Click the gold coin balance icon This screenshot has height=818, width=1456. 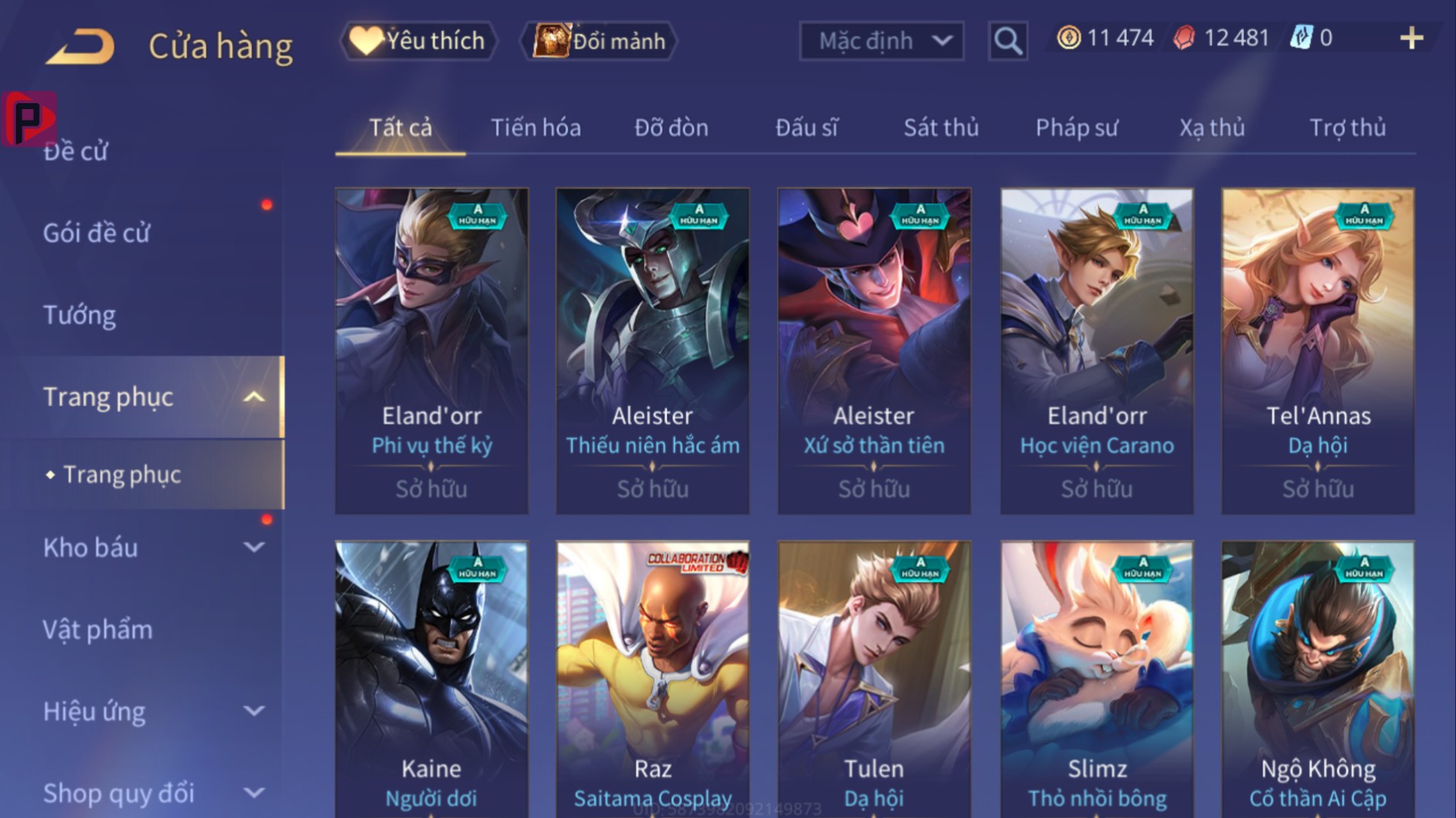pyautogui.click(x=1068, y=37)
